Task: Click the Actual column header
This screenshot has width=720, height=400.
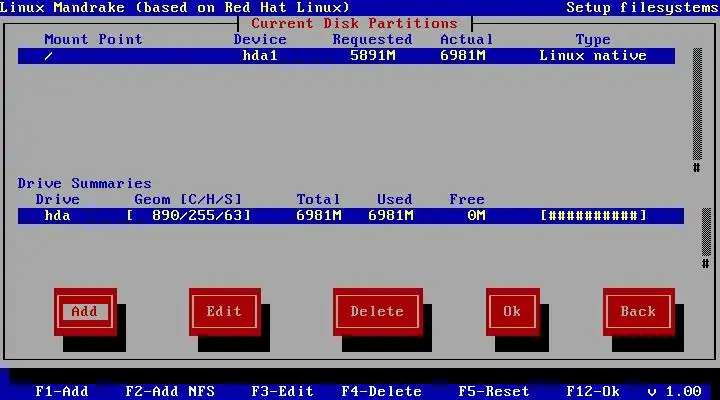Action: 467,39
